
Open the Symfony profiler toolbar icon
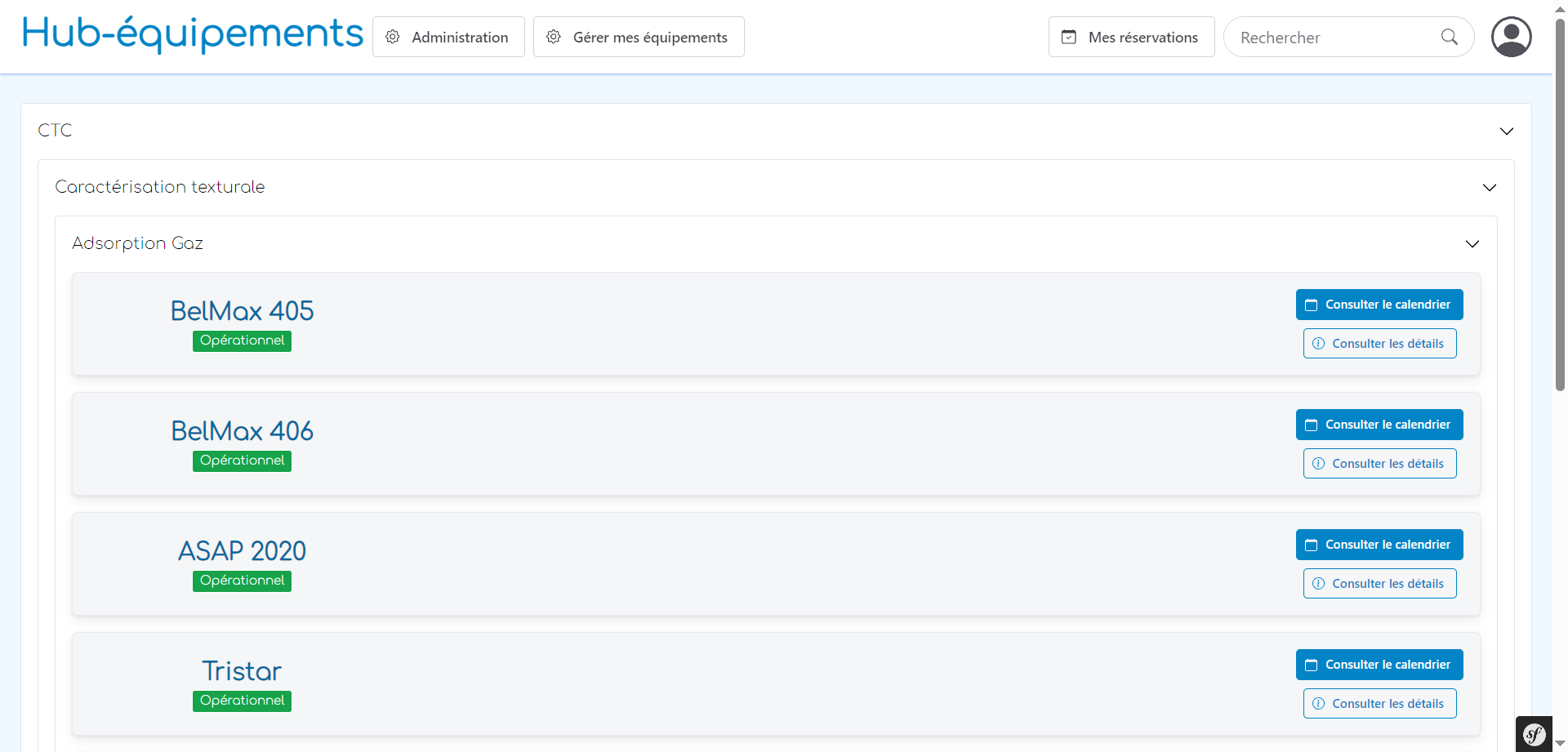pos(1533,733)
